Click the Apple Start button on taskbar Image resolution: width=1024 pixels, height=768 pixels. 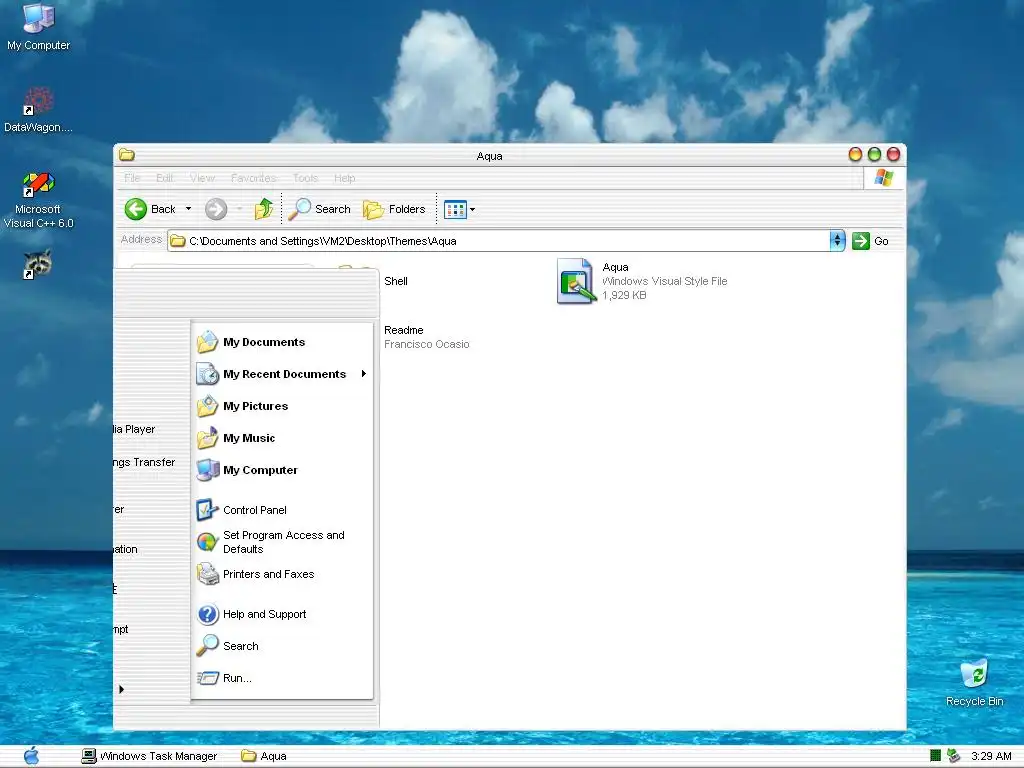tap(31, 756)
